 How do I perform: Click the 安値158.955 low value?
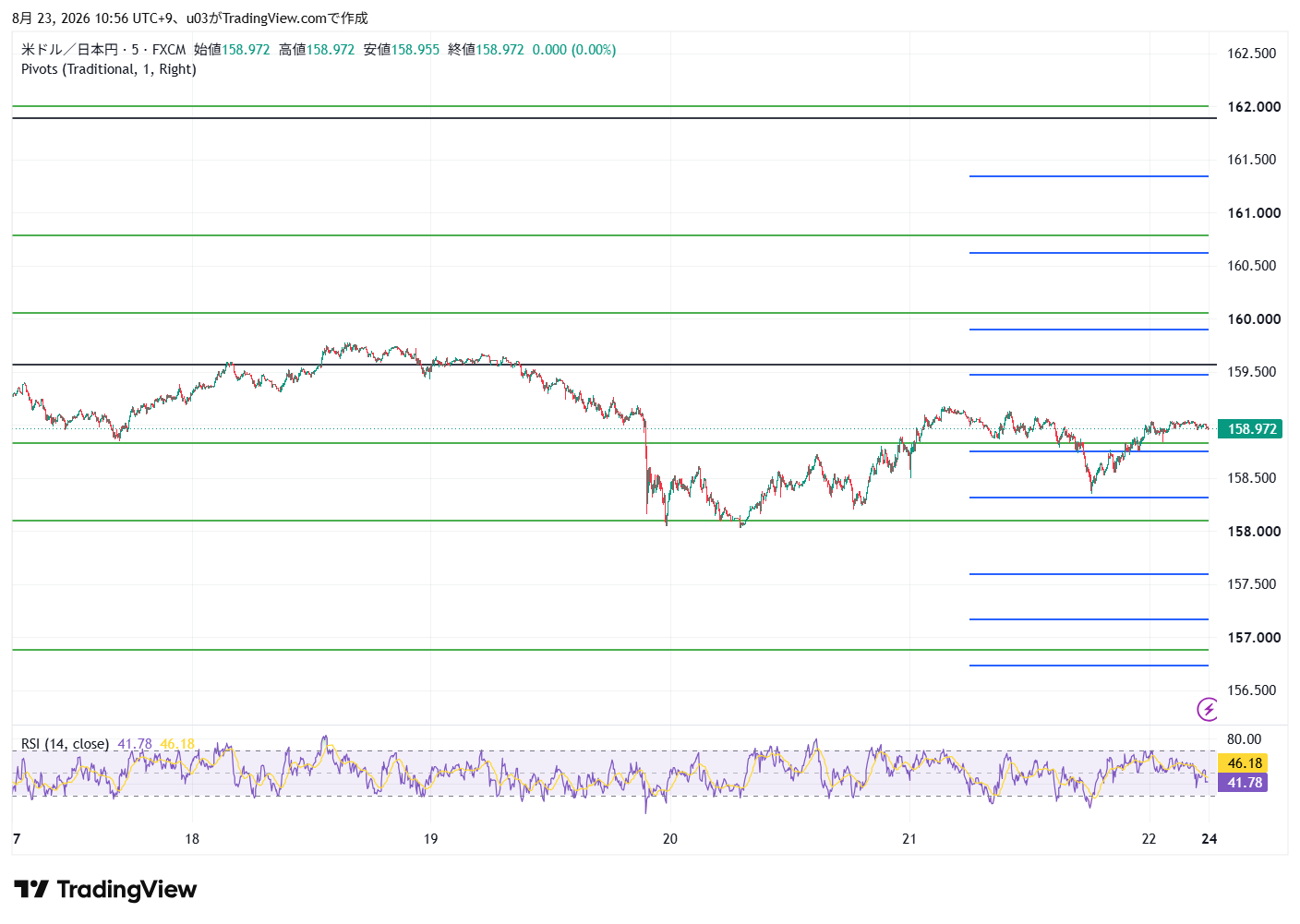402,50
